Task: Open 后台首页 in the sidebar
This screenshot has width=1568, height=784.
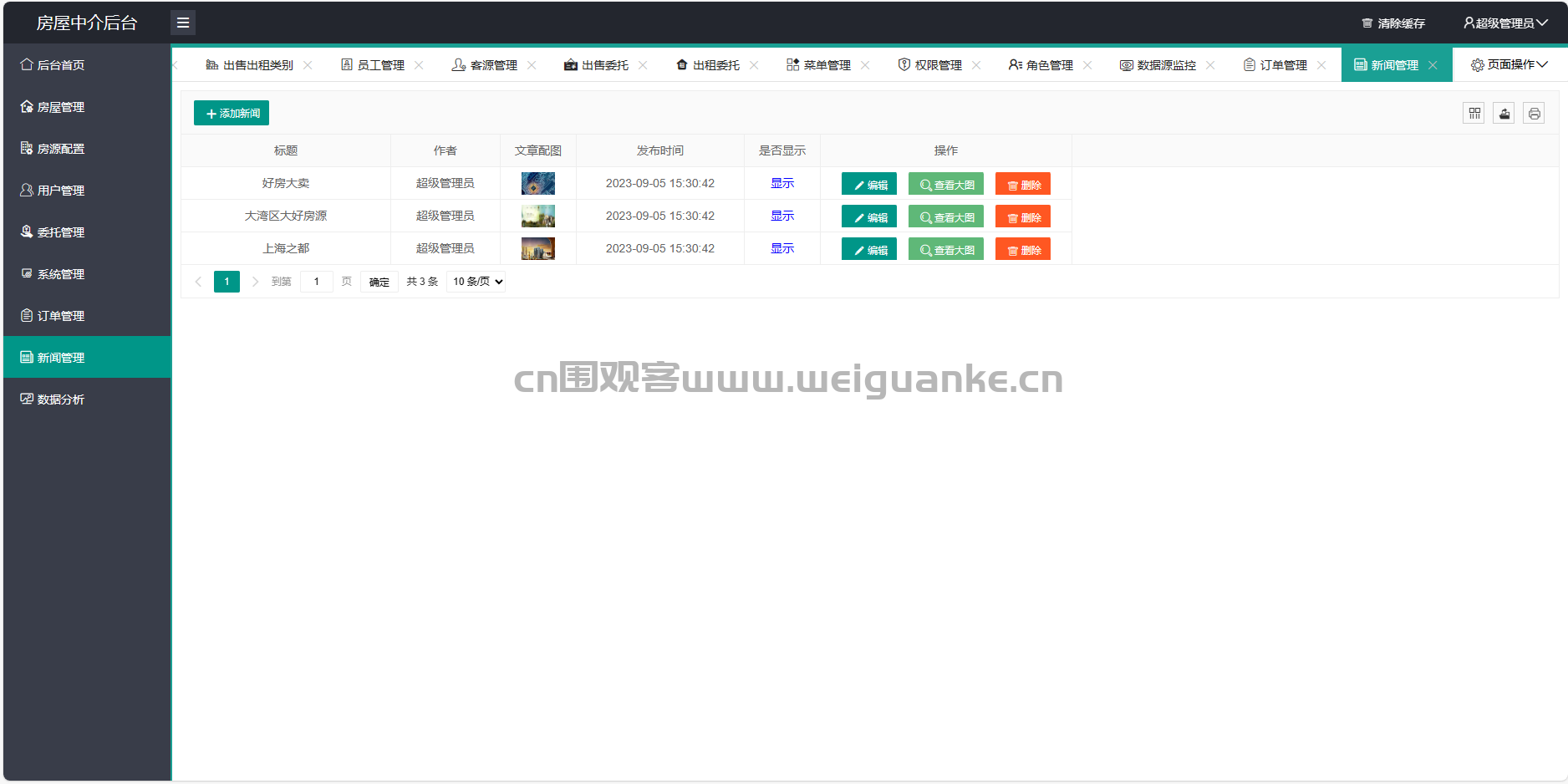Action: click(x=87, y=64)
